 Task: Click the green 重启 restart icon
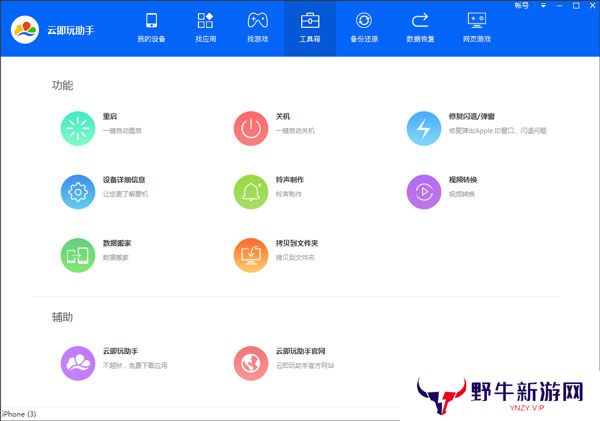coord(78,128)
